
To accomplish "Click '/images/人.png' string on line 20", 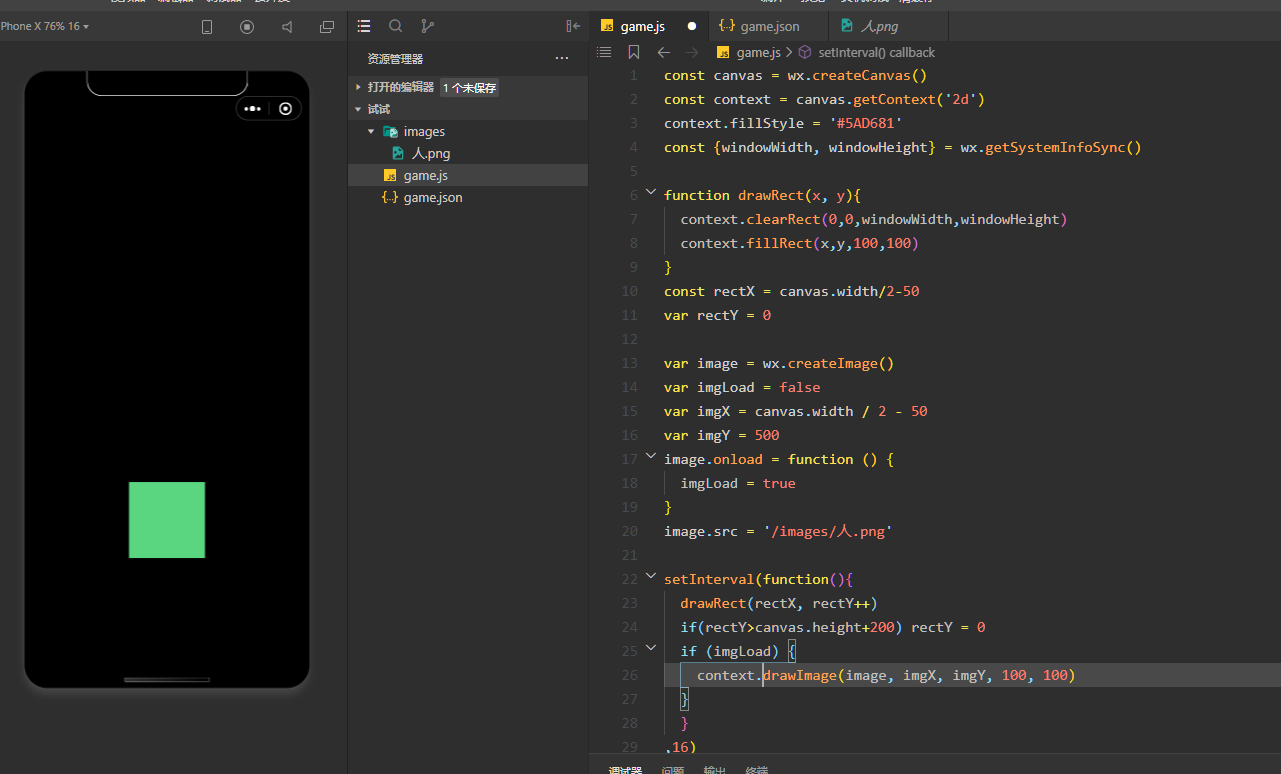I will click(x=828, y=531).
